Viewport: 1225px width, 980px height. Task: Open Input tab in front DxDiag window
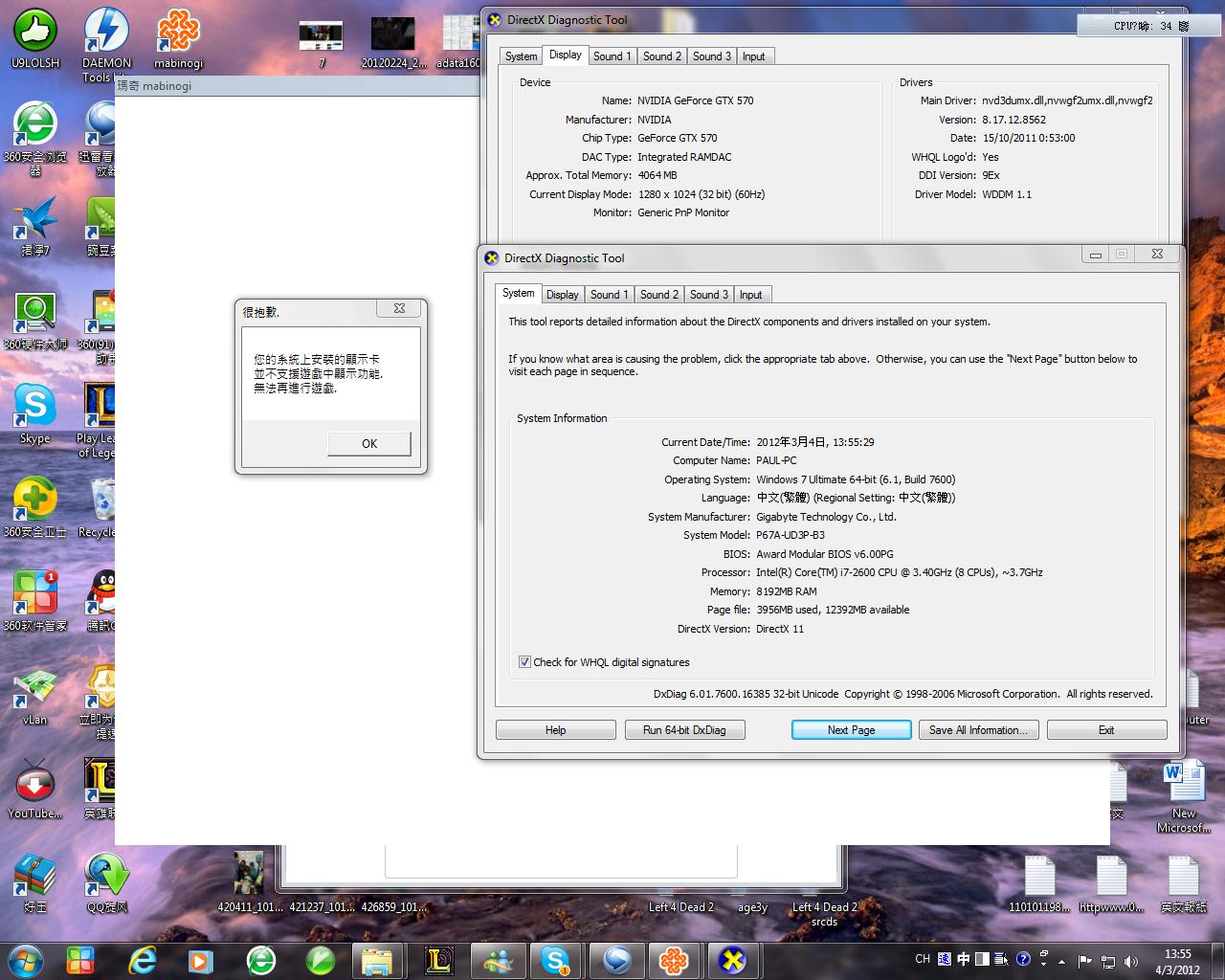(751, 295)
